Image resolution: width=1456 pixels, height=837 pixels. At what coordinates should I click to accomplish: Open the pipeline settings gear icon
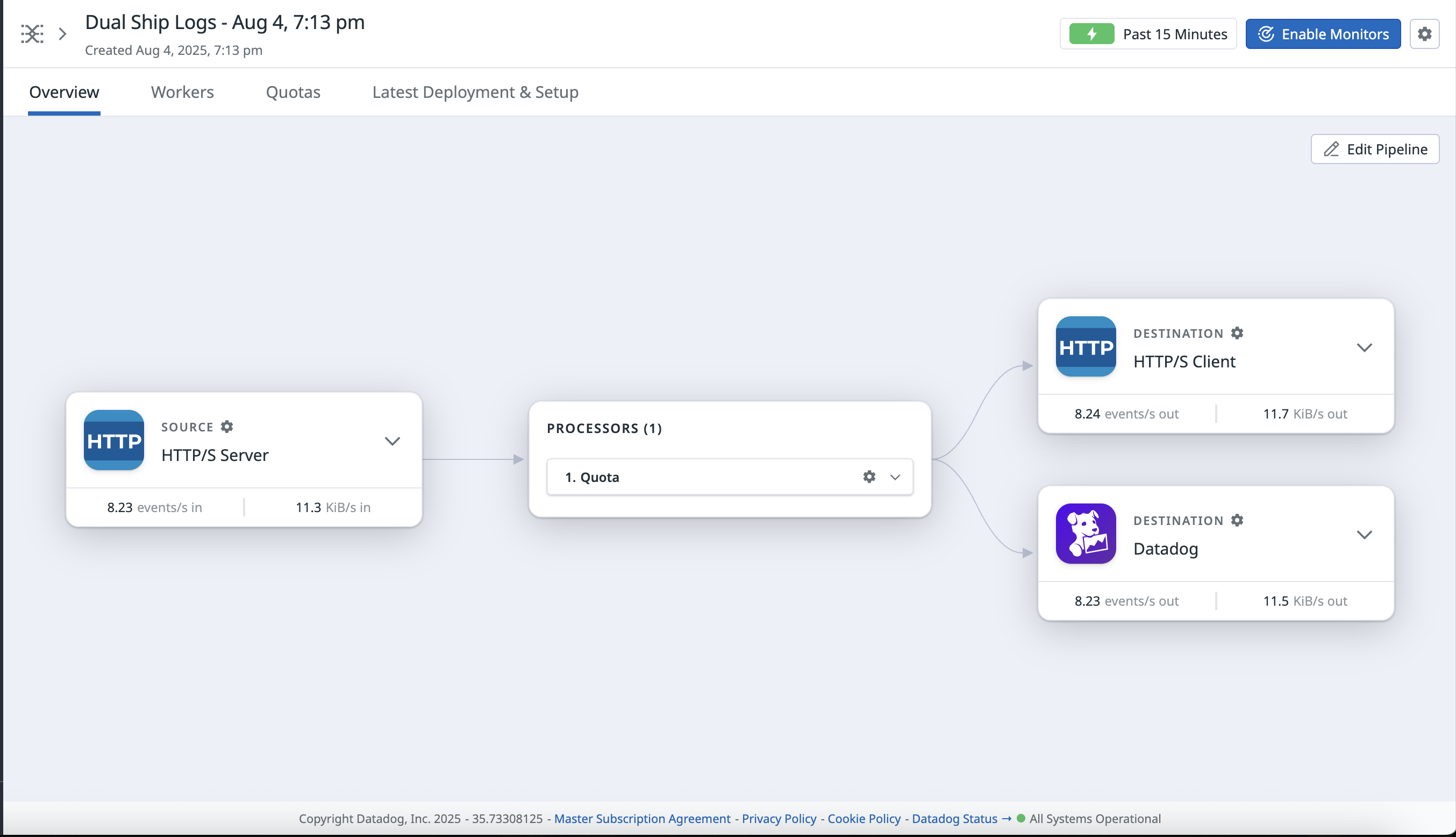click(x=1424, y=34)
